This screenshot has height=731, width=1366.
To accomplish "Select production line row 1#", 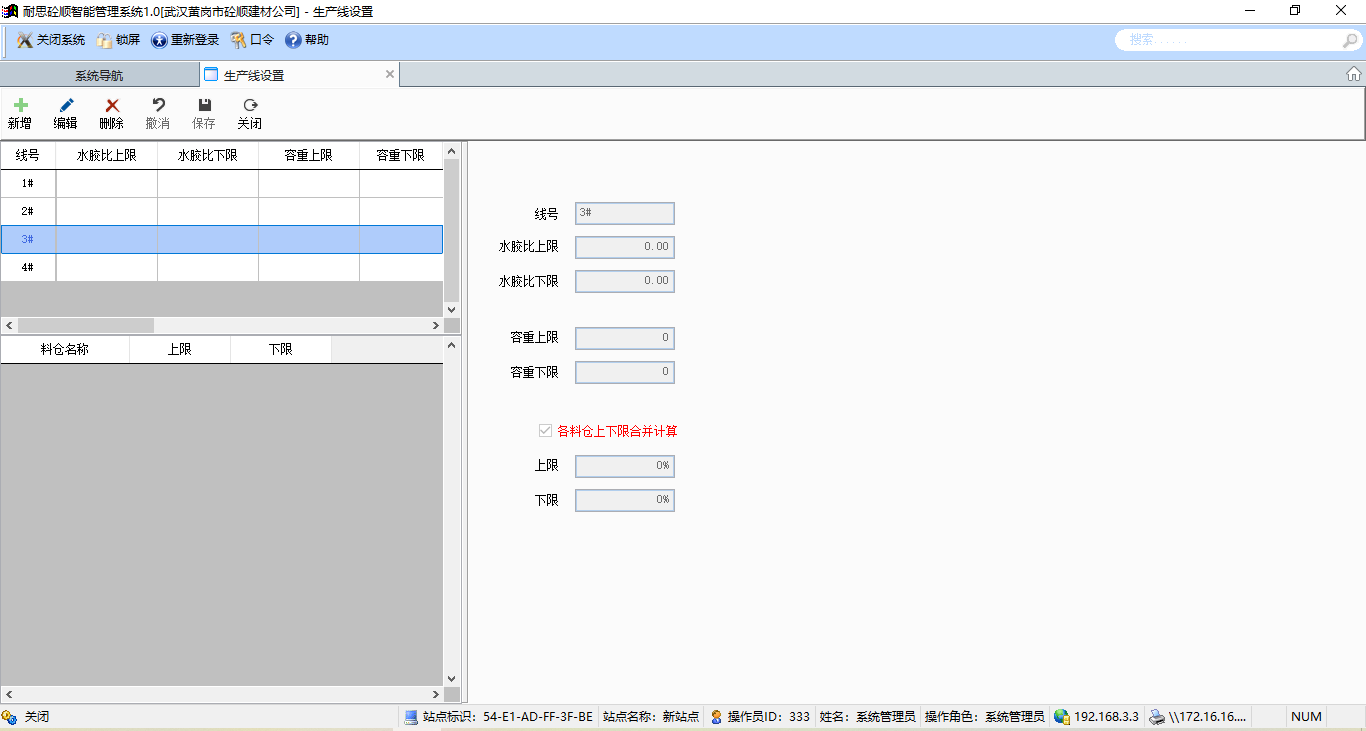I will click(x=28, y=184).
